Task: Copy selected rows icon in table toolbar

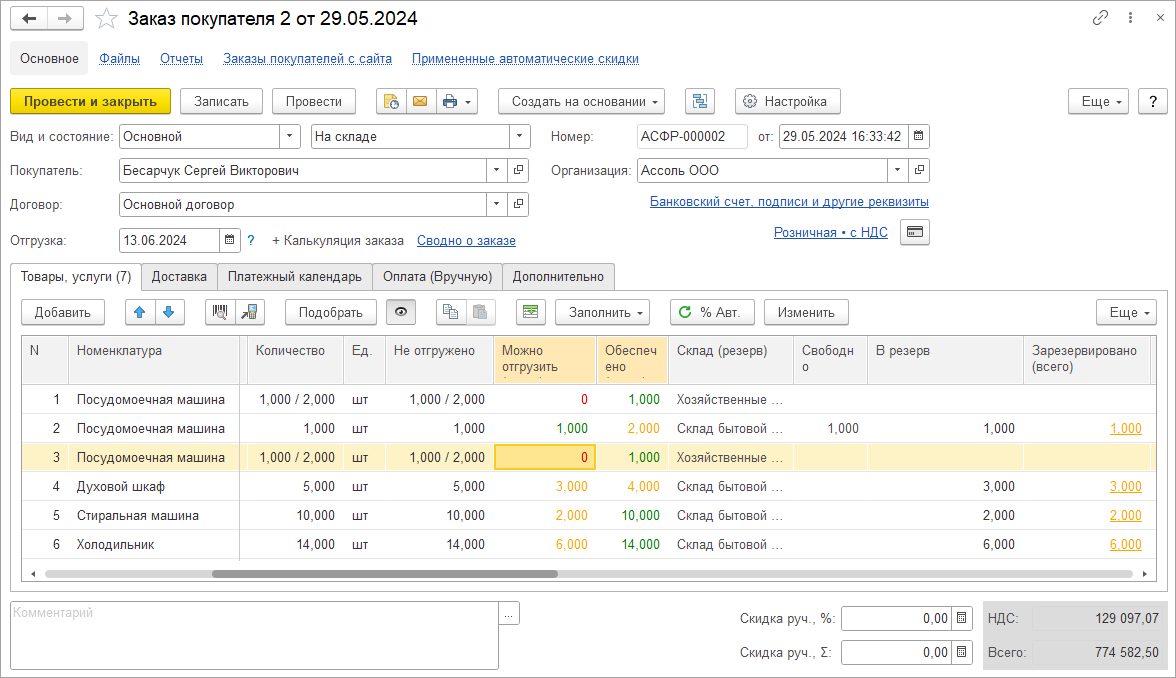Action: pyautogui.click(x=451, y=312)
